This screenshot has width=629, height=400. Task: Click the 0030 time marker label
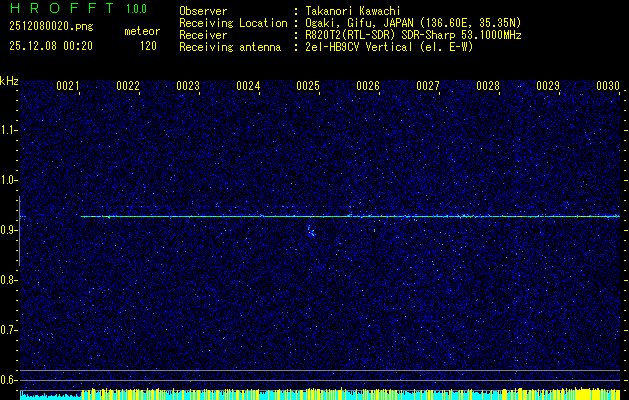tap(608, 86)
